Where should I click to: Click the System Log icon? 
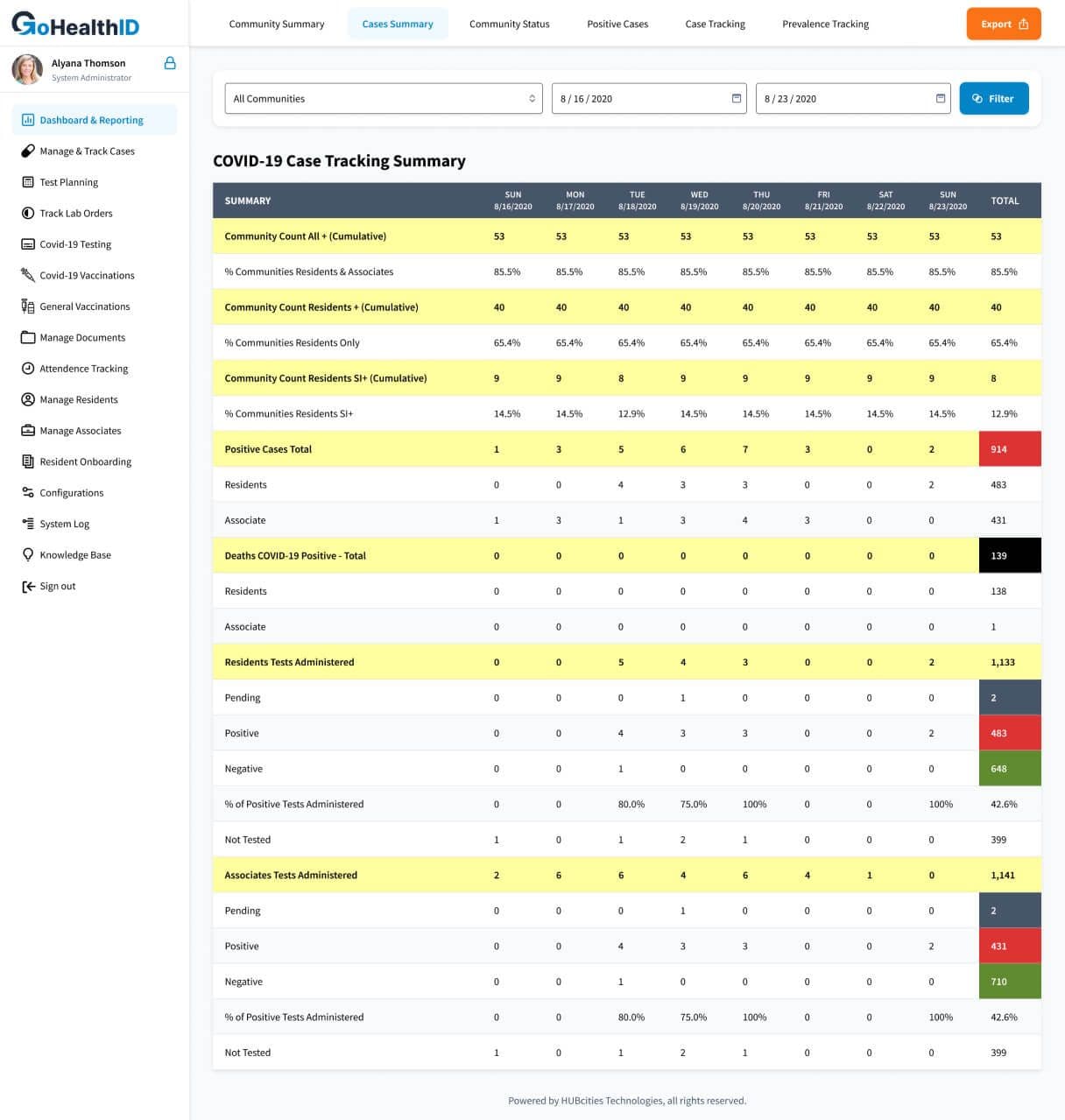coord(28,524)
